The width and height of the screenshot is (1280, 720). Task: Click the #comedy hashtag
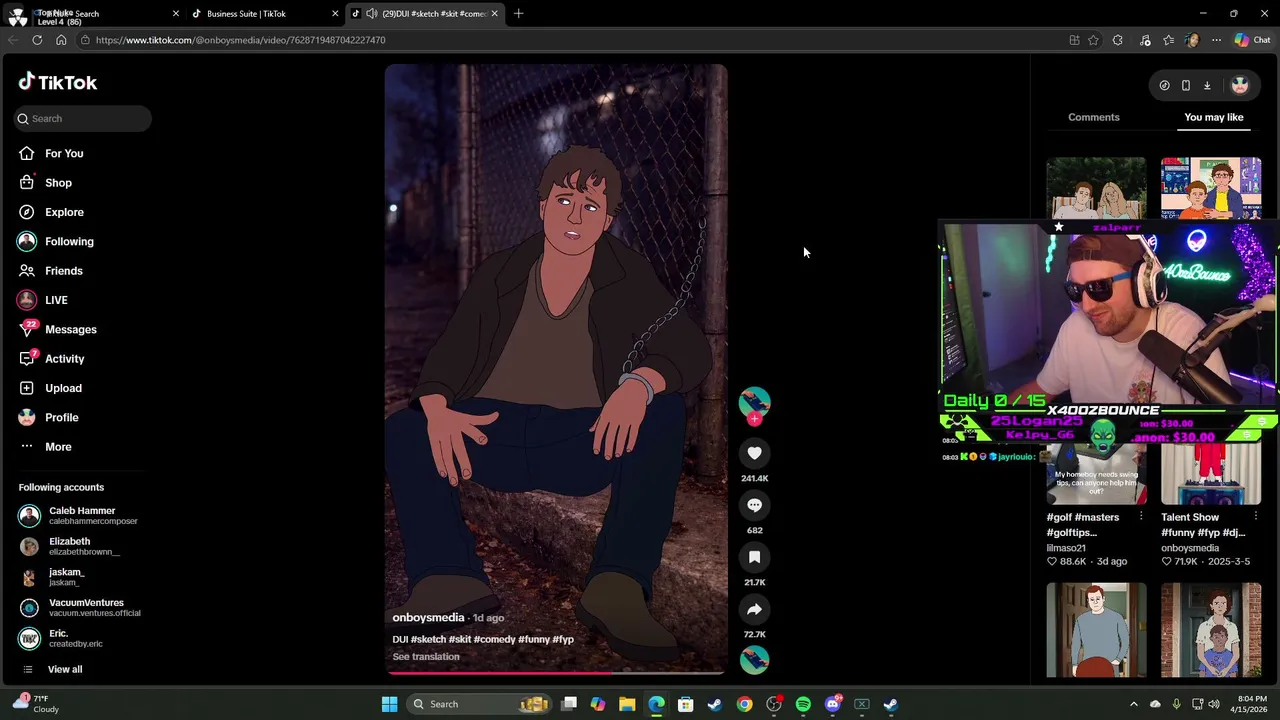[494, 639]
